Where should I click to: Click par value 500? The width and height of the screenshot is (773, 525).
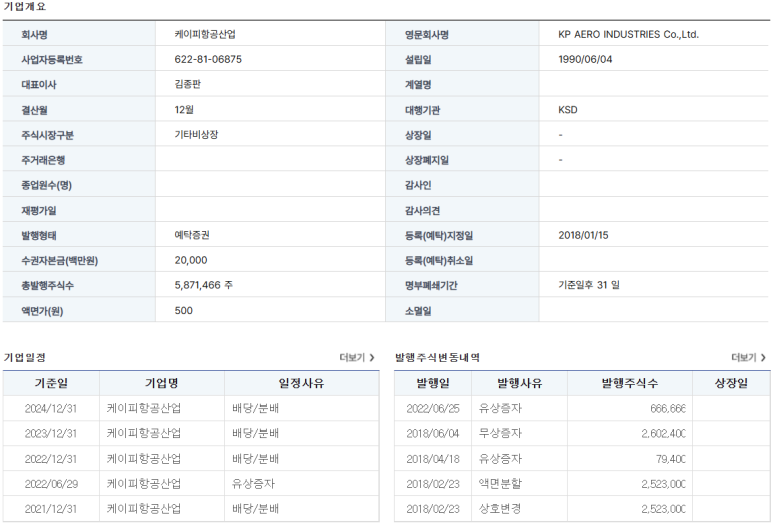coord(183,311)
